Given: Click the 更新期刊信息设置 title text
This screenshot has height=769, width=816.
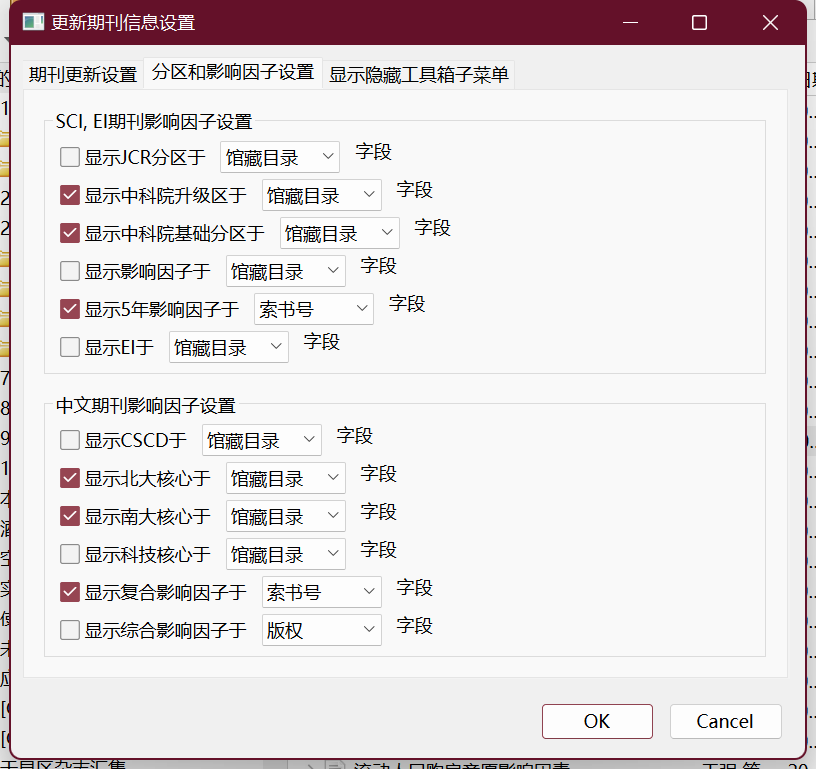Looking at the screenshot, I should (123, 22).
